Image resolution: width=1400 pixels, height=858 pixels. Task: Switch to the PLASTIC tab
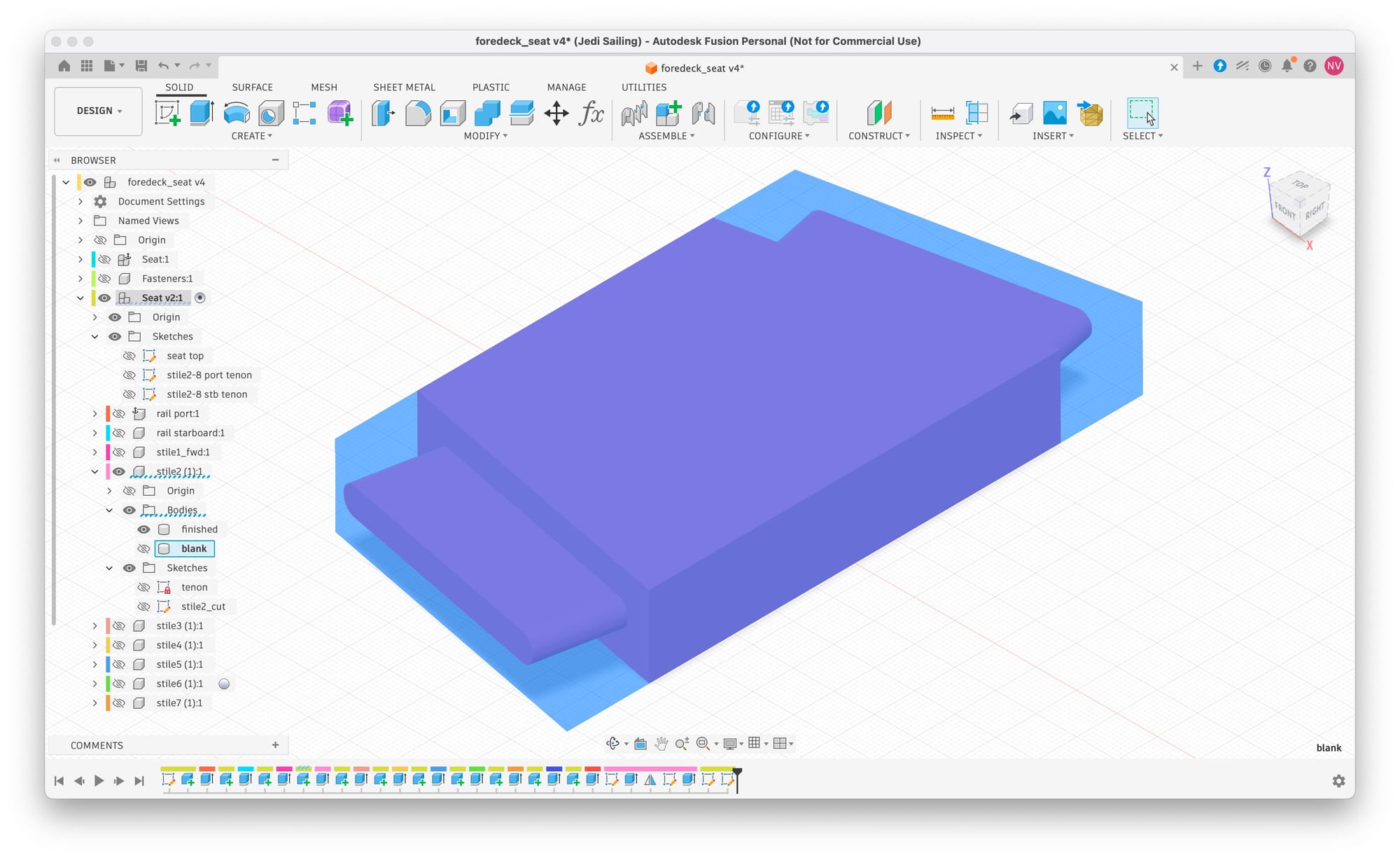[491, 88]
